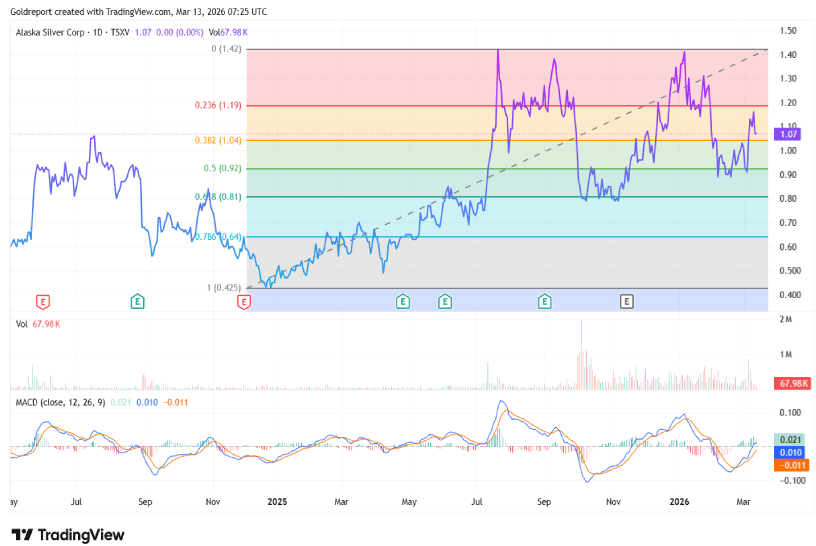Click the first red earnings E marker
Image resolution: width=816 pixels, height=546 pixels.
tap(42, 300)
